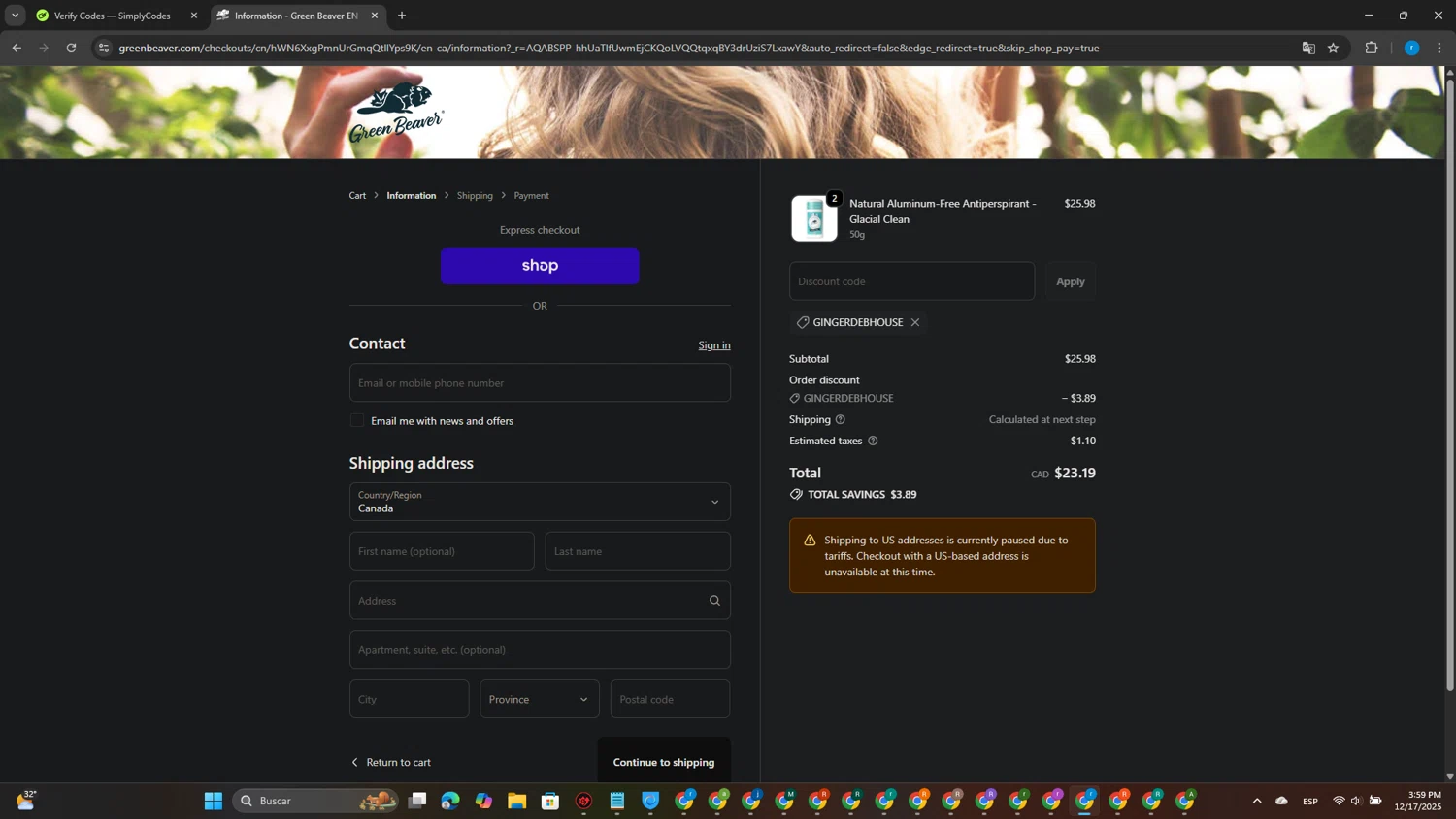
Task: Go to Cart breadcrumb
Action: [357, 196]
